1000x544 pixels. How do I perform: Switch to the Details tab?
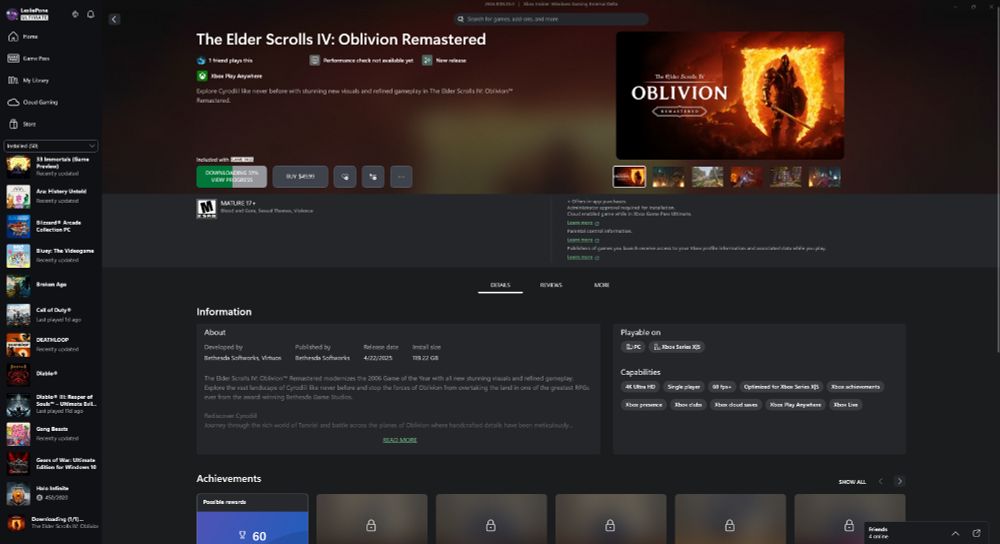click(x=500, y=285)
